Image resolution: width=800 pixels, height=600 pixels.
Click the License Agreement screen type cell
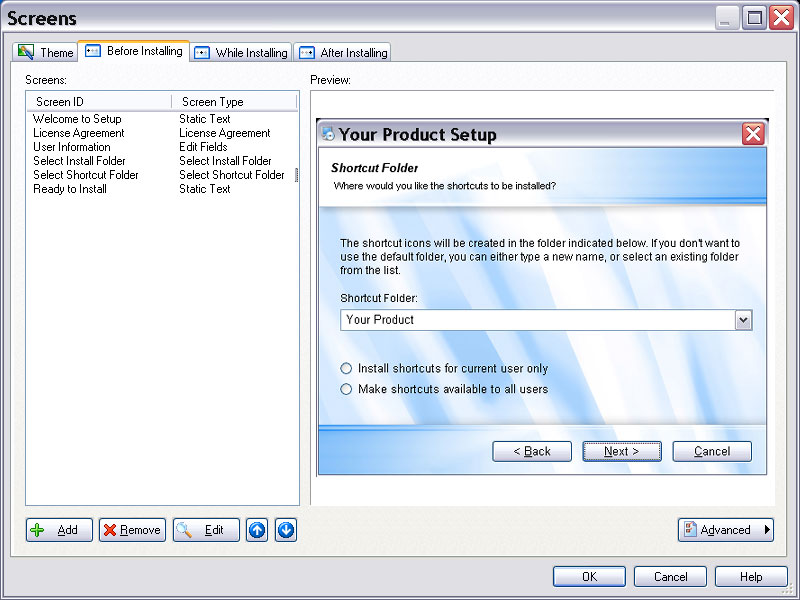(224, 133)
